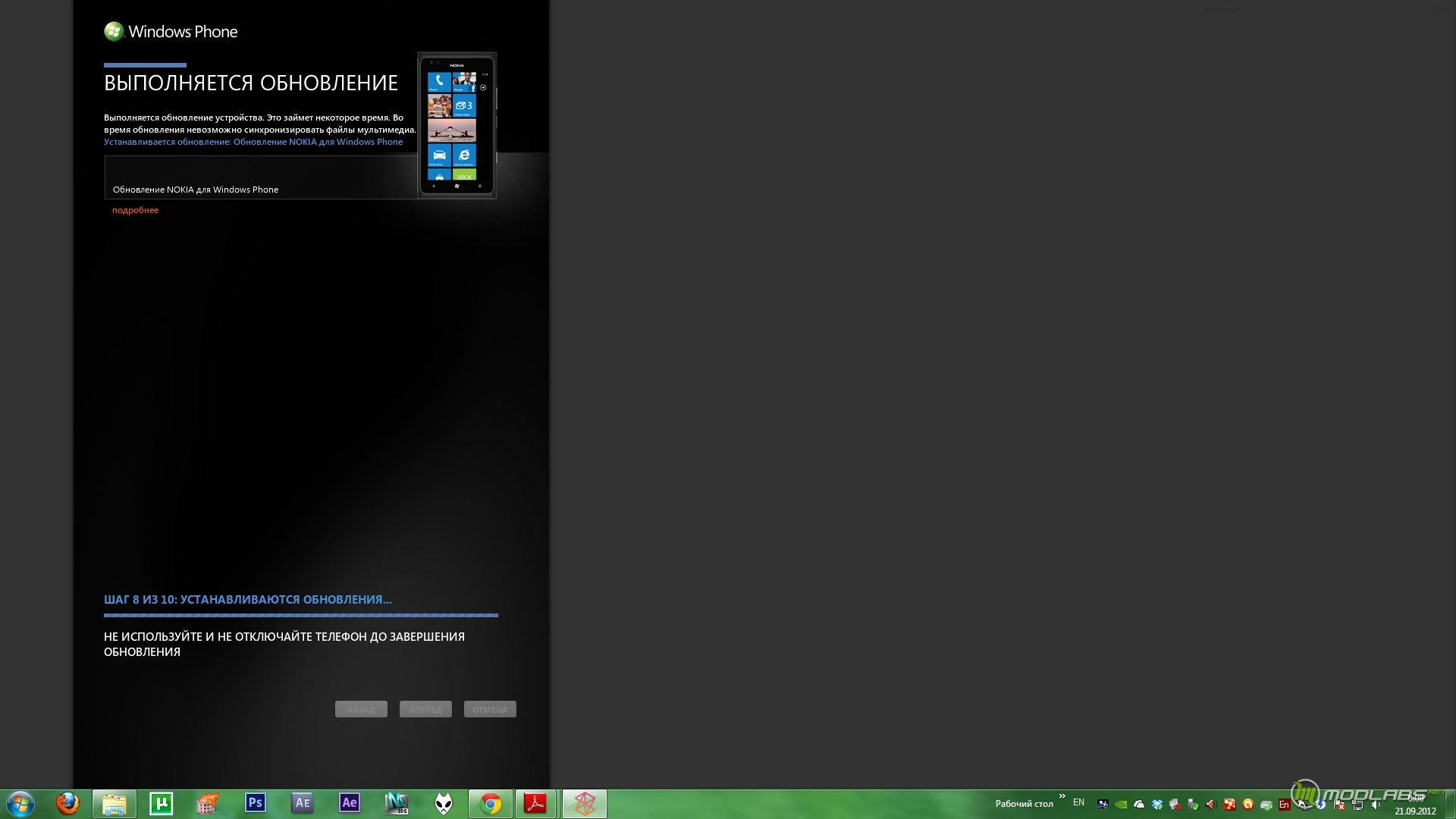The height and width of the screenshot is (819, 1456).
Task: Open the flaming colosseum taskbar app
Action: [207, 803]
